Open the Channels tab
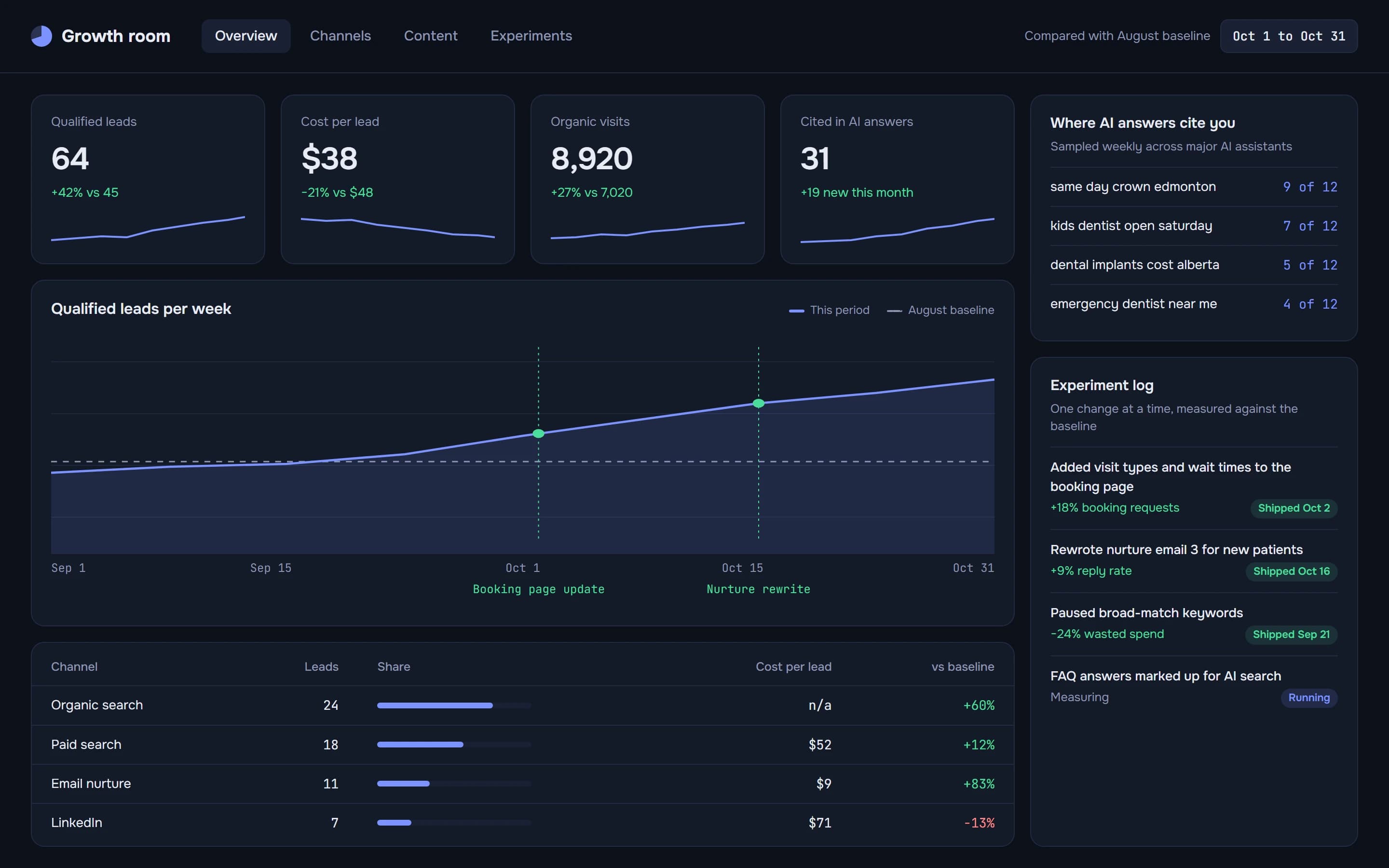The height and width of the screenshot is (868, 1389). [x=340, y=36]
